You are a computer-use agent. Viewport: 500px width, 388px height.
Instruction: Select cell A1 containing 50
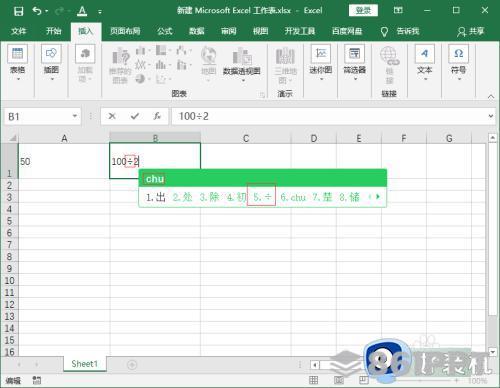point(64,161)
